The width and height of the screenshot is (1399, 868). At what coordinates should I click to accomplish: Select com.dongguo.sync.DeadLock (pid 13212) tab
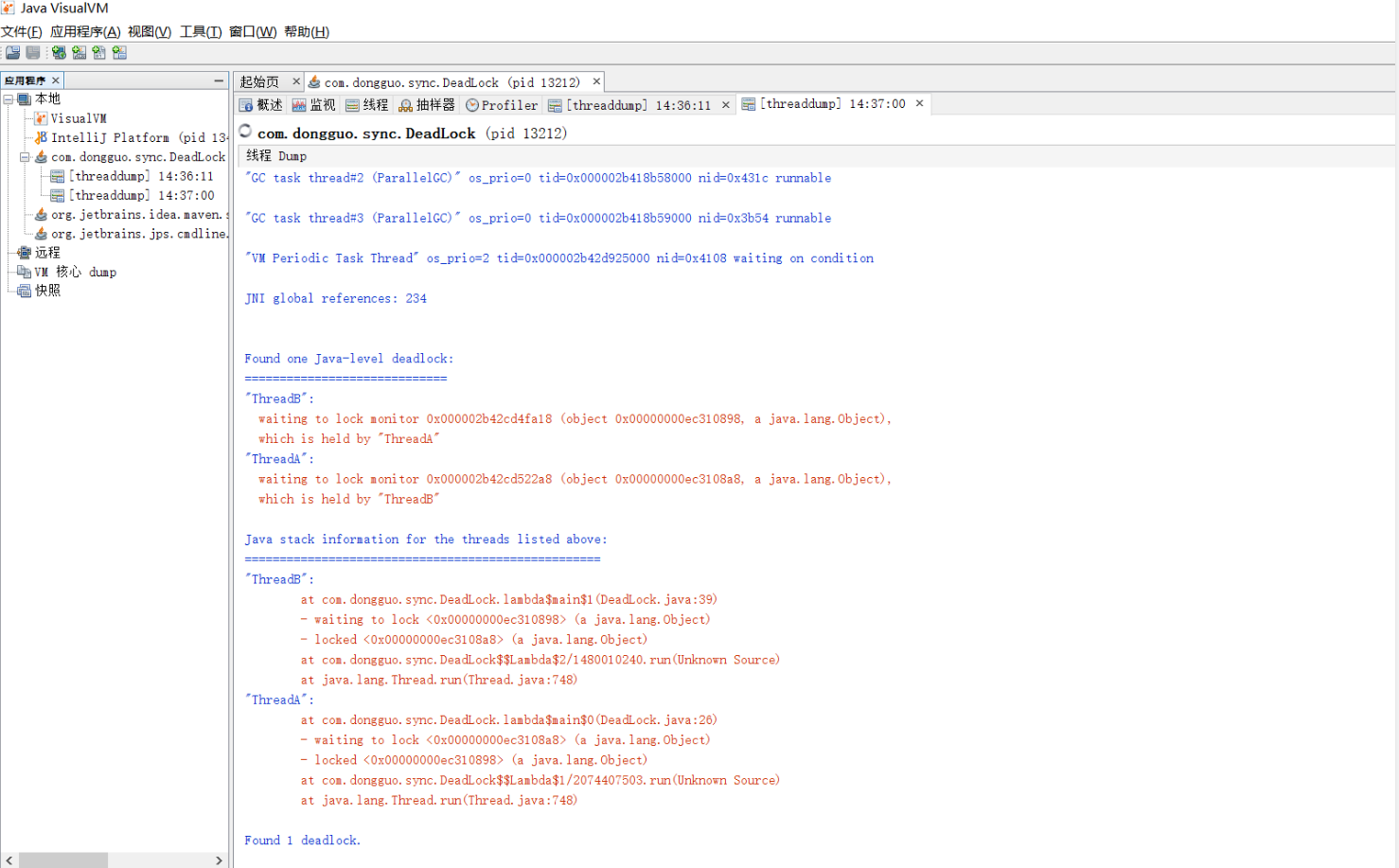(452, 82)
